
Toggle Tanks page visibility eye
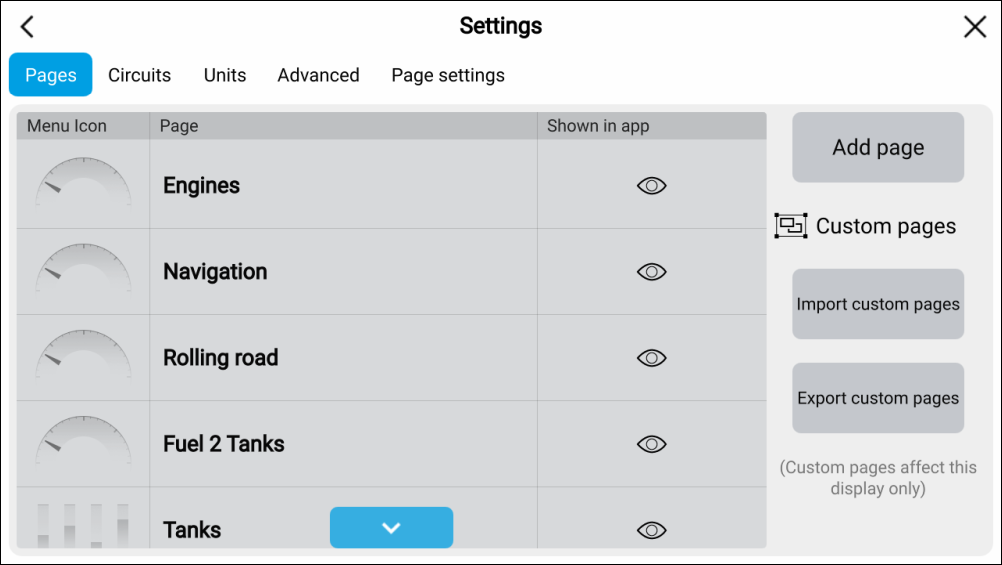[x=652, y=530]
